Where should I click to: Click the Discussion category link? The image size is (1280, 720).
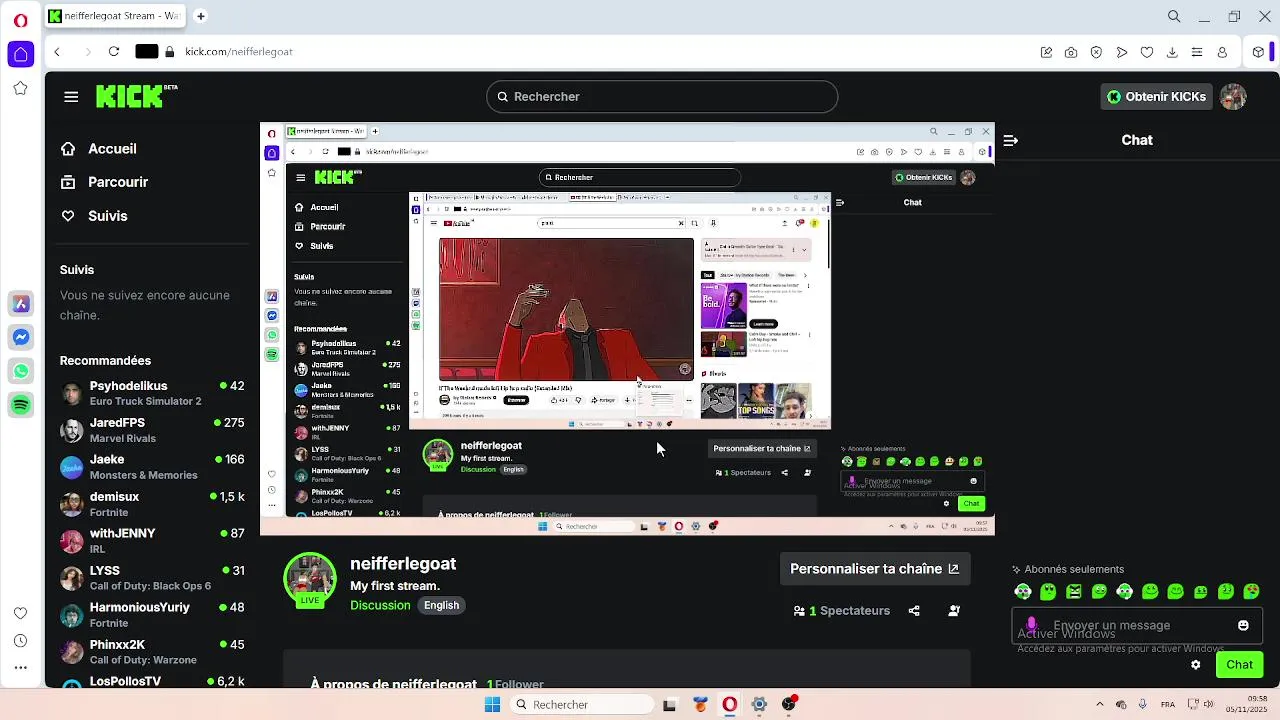380,606
